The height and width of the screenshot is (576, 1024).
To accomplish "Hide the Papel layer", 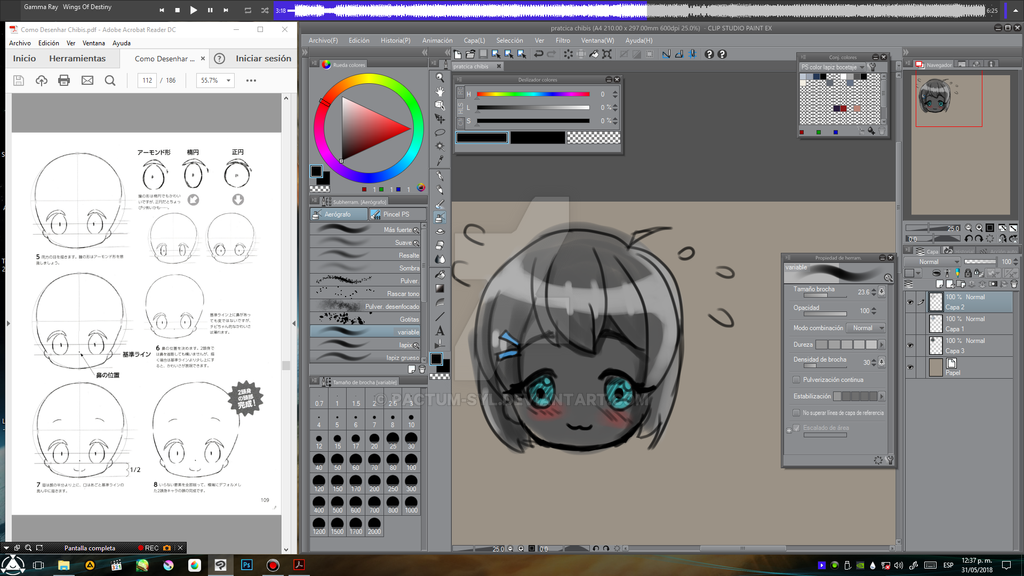I will click(x=910, y=367).
